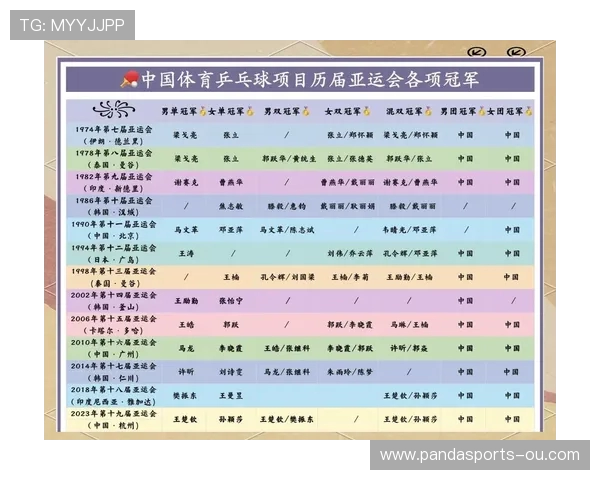Click the decorative flourish in the header row
The width and height of the screenshot is (600, 480).
114,110
